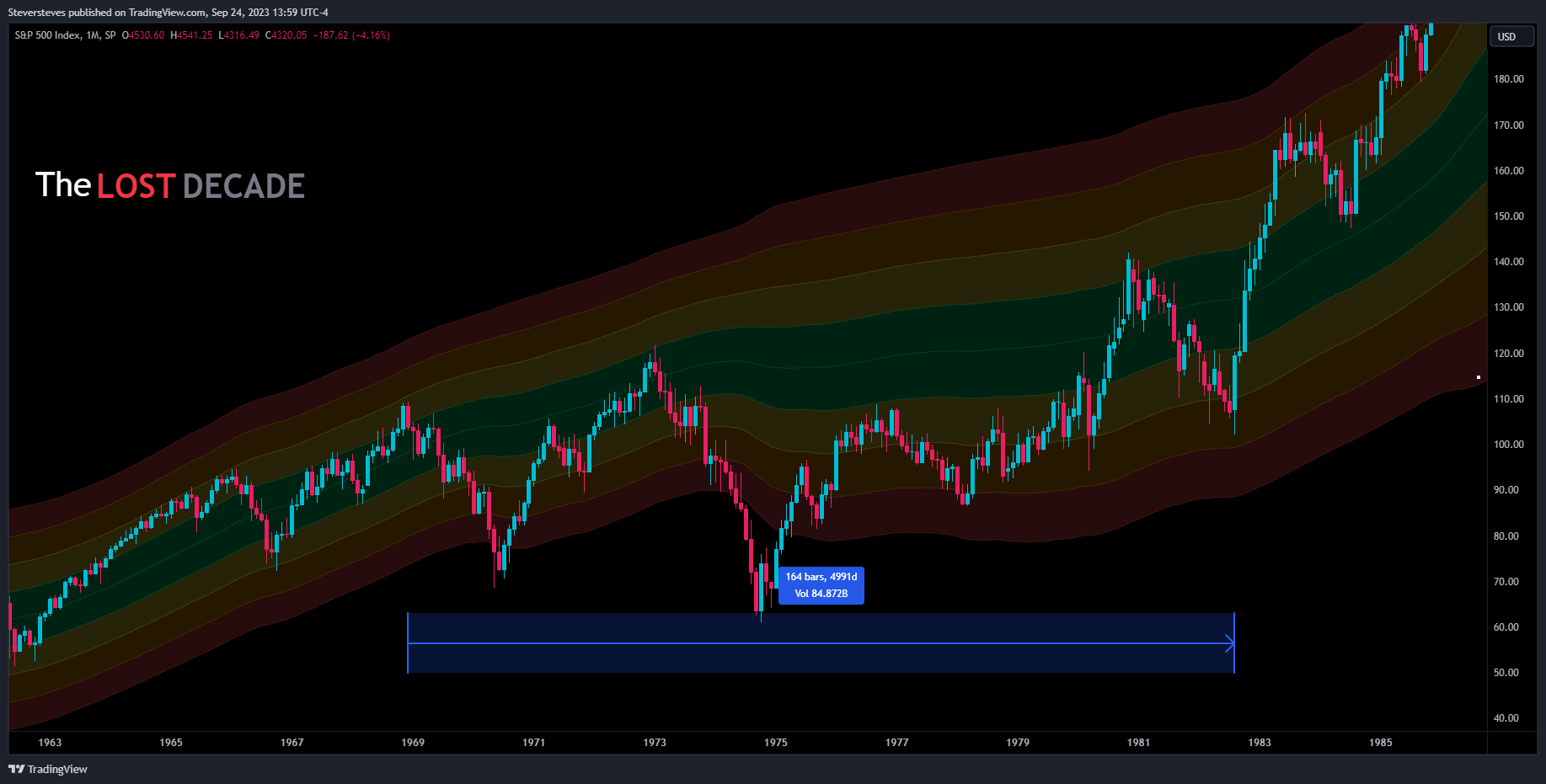This screenshot has height=784, width=1546.
Task: Click the close value C4320.05
Action: pos(286,35)
